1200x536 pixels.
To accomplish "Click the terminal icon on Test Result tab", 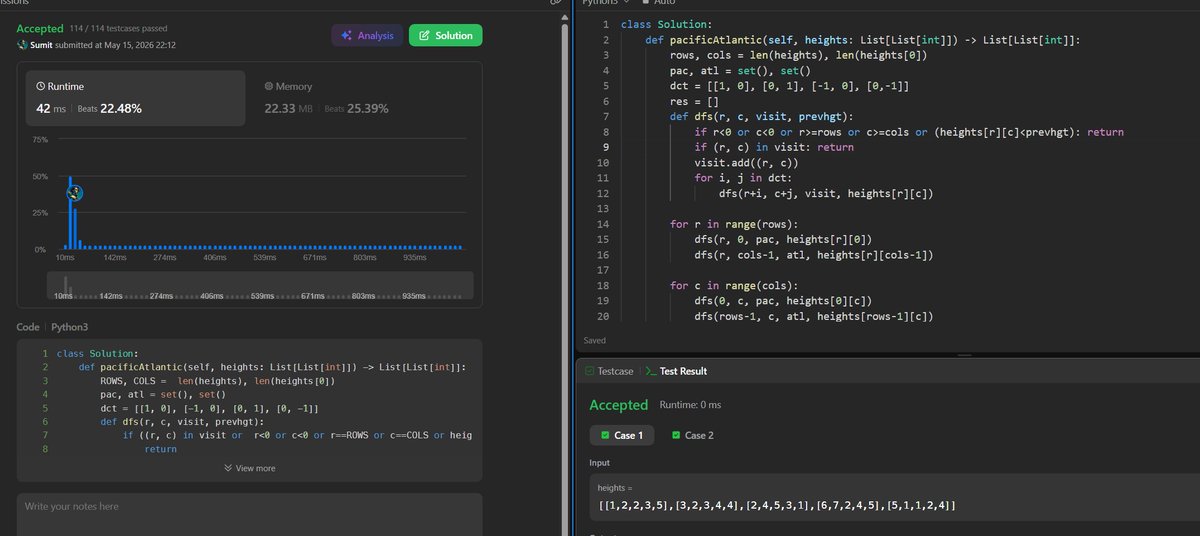I will pyautogui.click(x=650, y=371).
